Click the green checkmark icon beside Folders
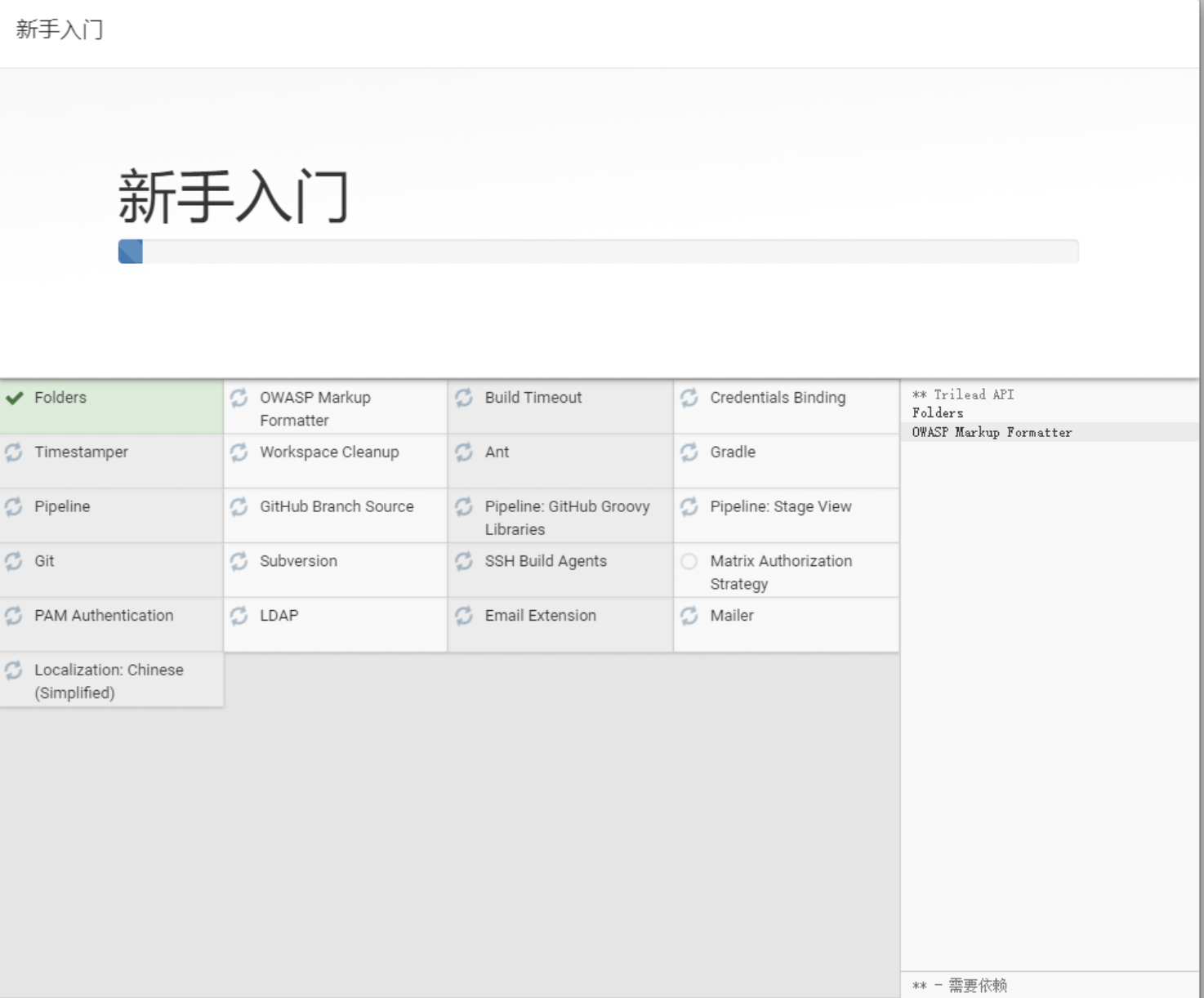 click(x=14, y=398)
